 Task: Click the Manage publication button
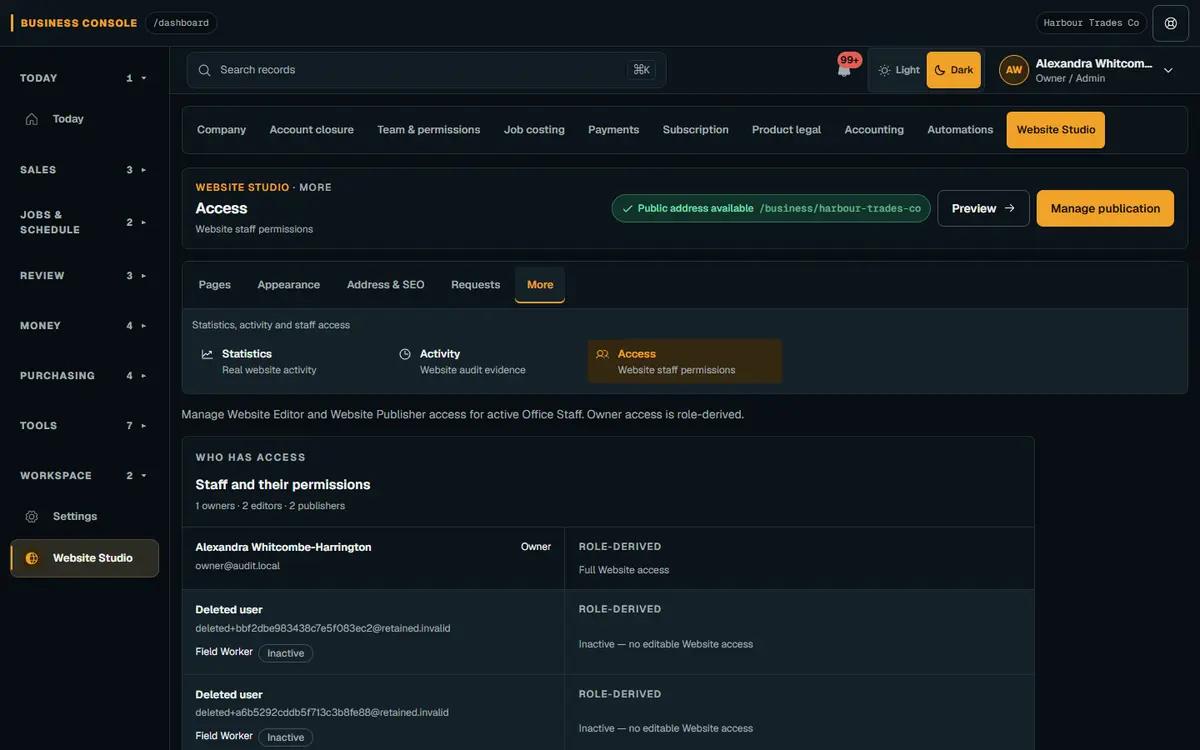coord(1105,208)
